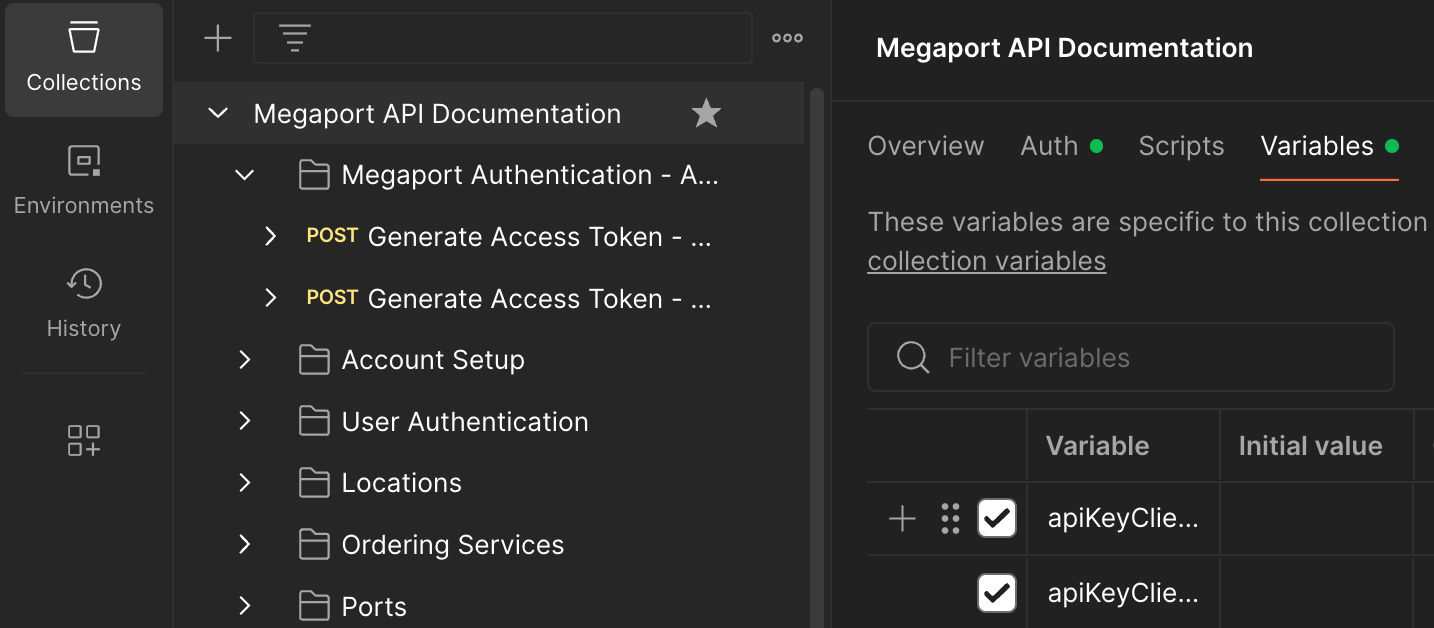The image size is (1434, 628).
Task: Star the Megaport API Documentation collection
Action: point(706,114)
